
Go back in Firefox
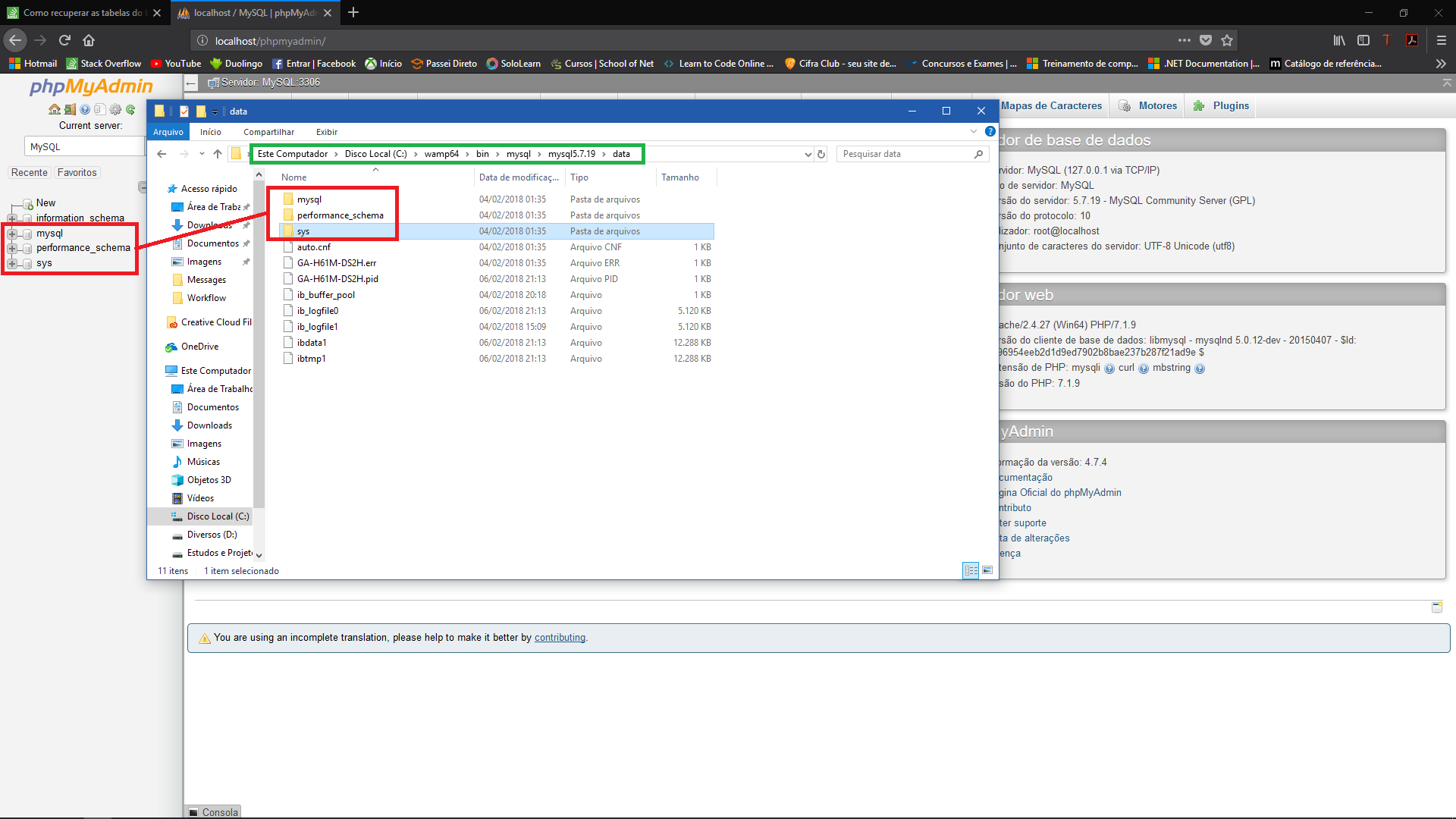15,40
